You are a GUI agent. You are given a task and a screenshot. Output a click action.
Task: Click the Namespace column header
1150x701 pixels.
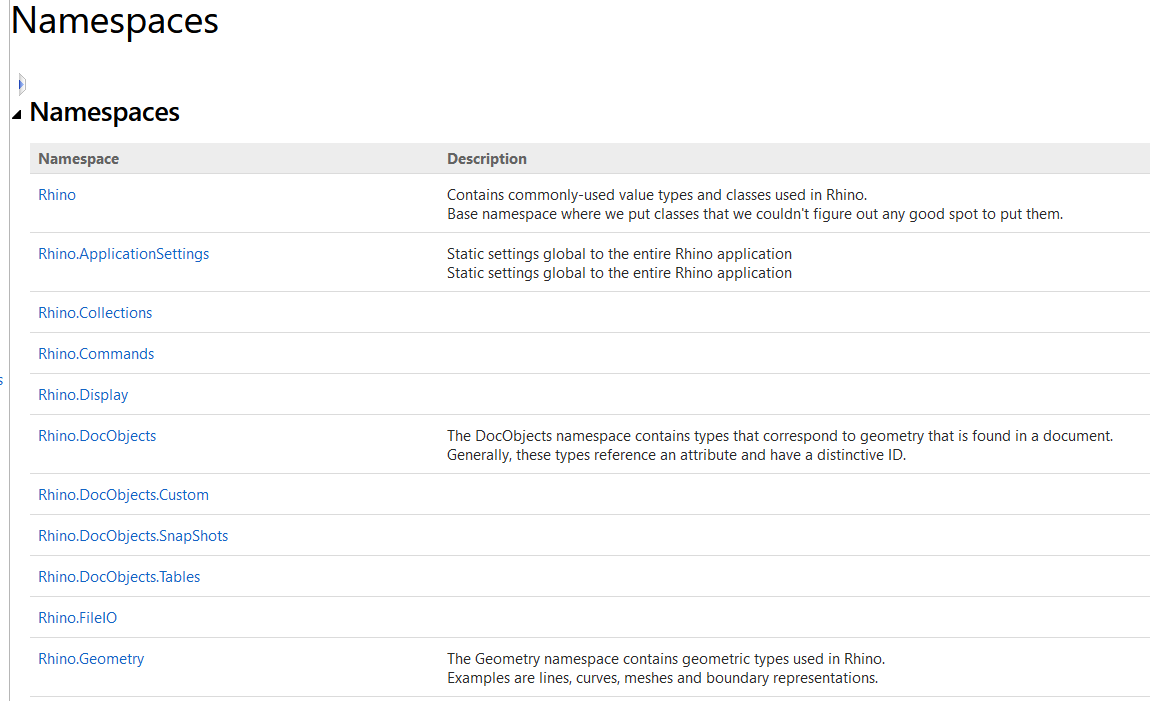(78, 159)
